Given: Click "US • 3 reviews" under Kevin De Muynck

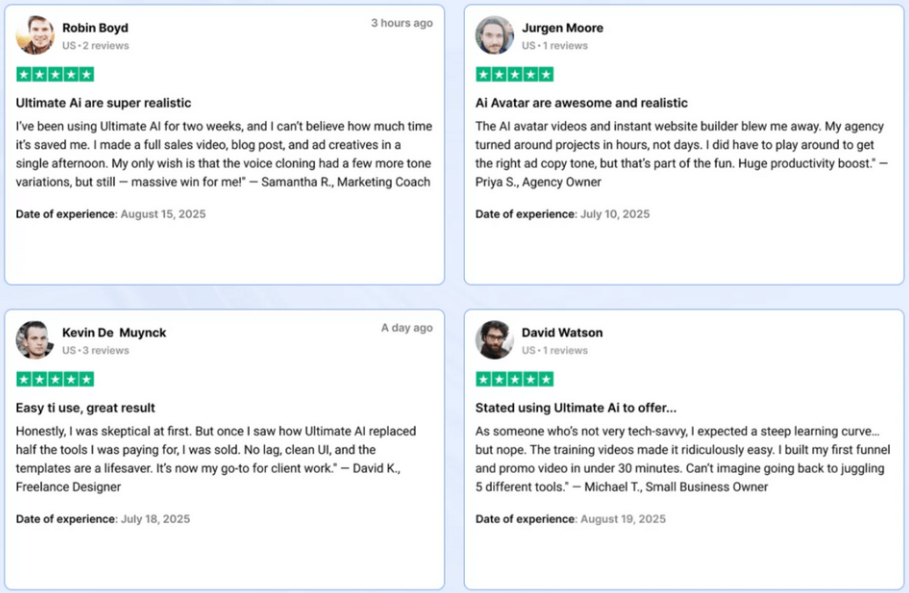Looking at the screenshot, I should tap(96, 351).
